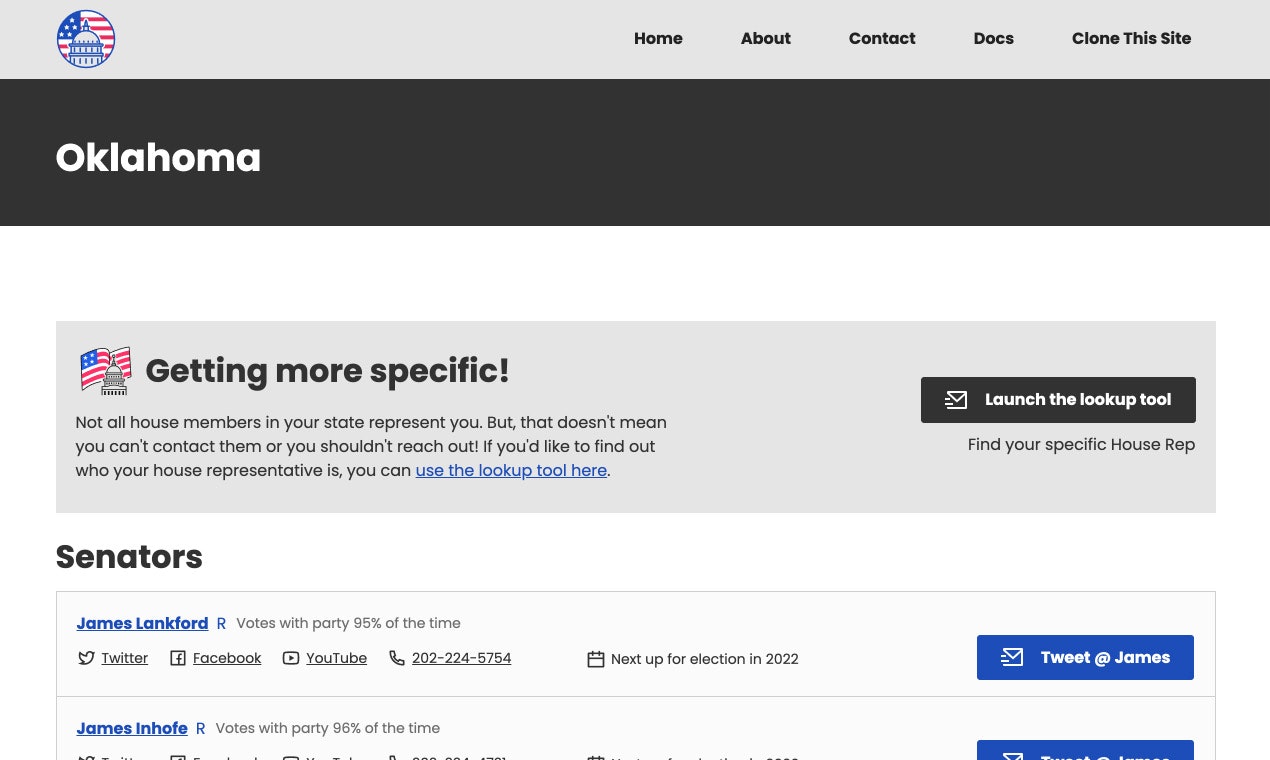Open the About page
This screenshot has height=760, width=1270.
(766, 39)
